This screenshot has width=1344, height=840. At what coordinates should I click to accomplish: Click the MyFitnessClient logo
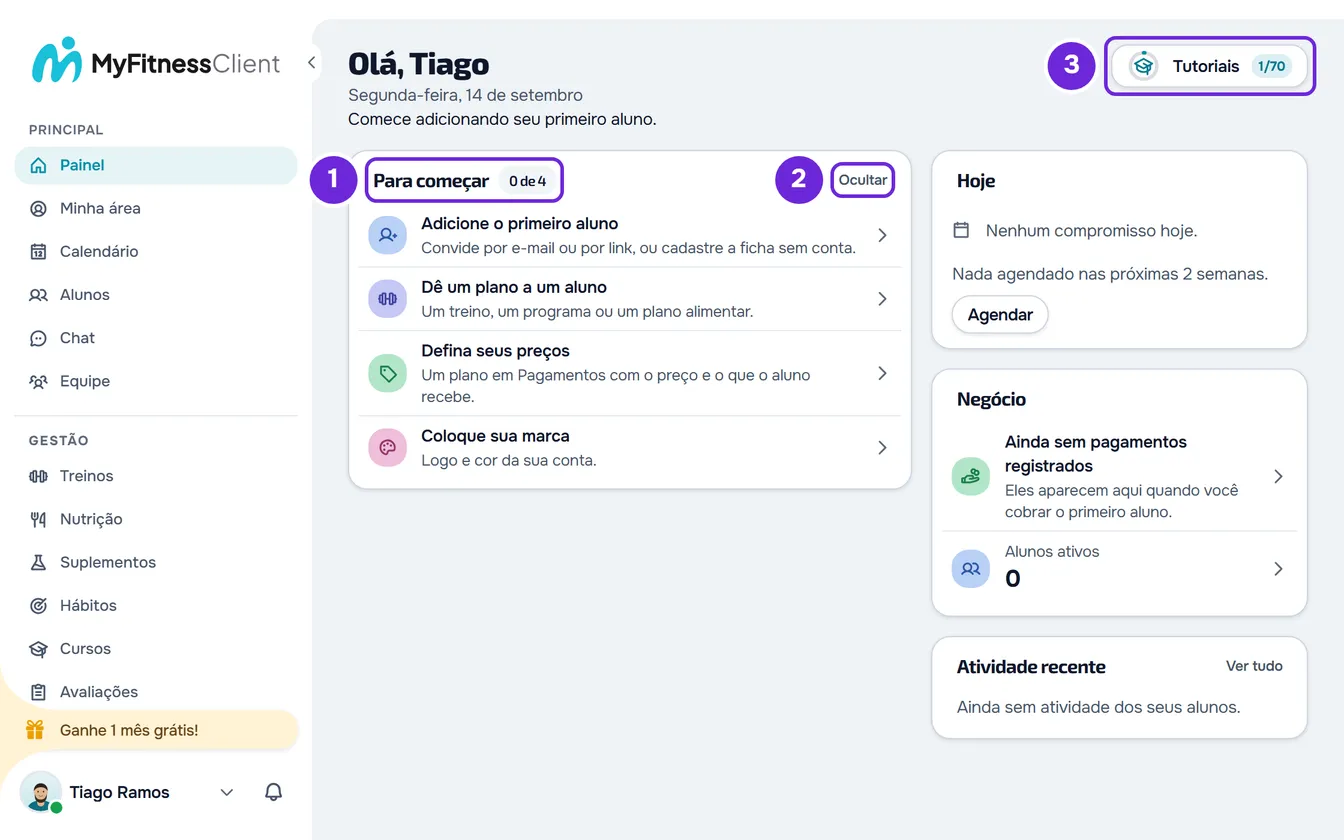tap(156, 62)
